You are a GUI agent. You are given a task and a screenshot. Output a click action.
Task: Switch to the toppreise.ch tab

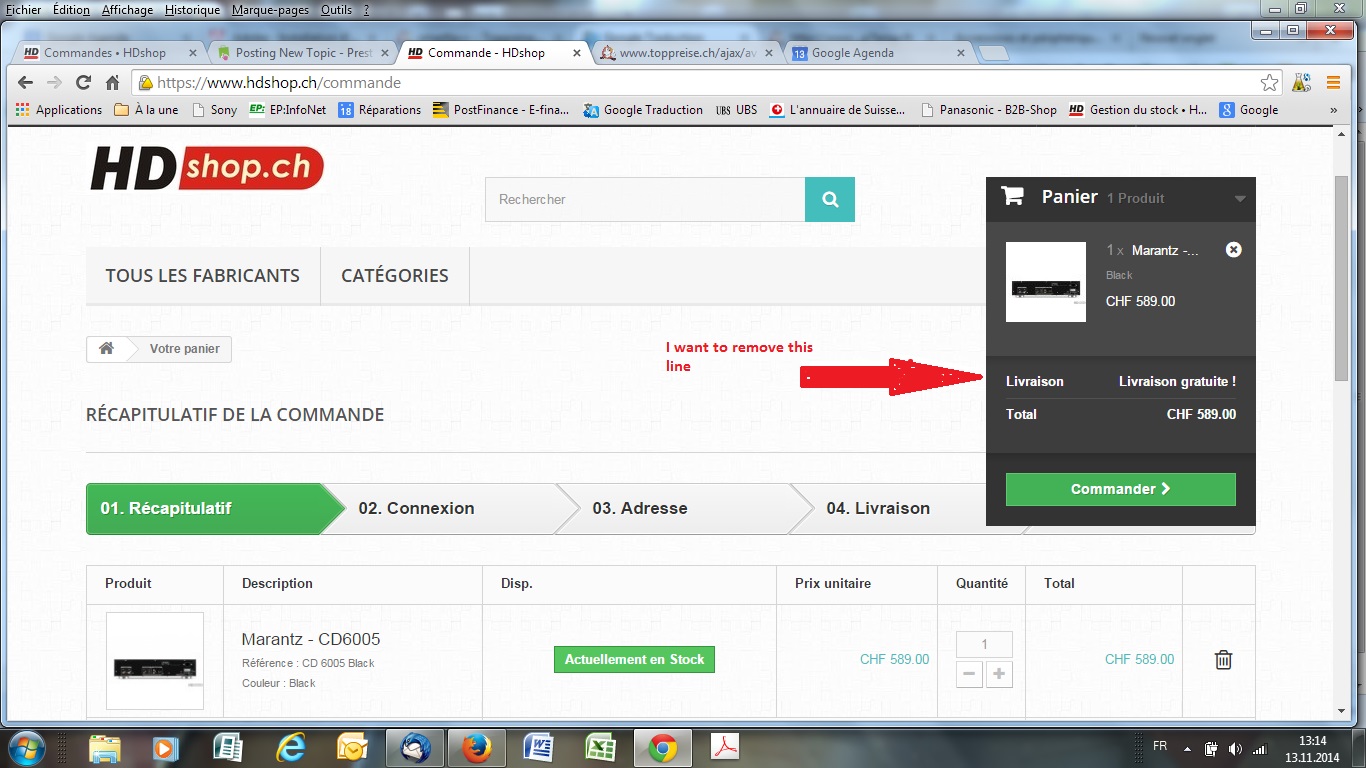685,53
